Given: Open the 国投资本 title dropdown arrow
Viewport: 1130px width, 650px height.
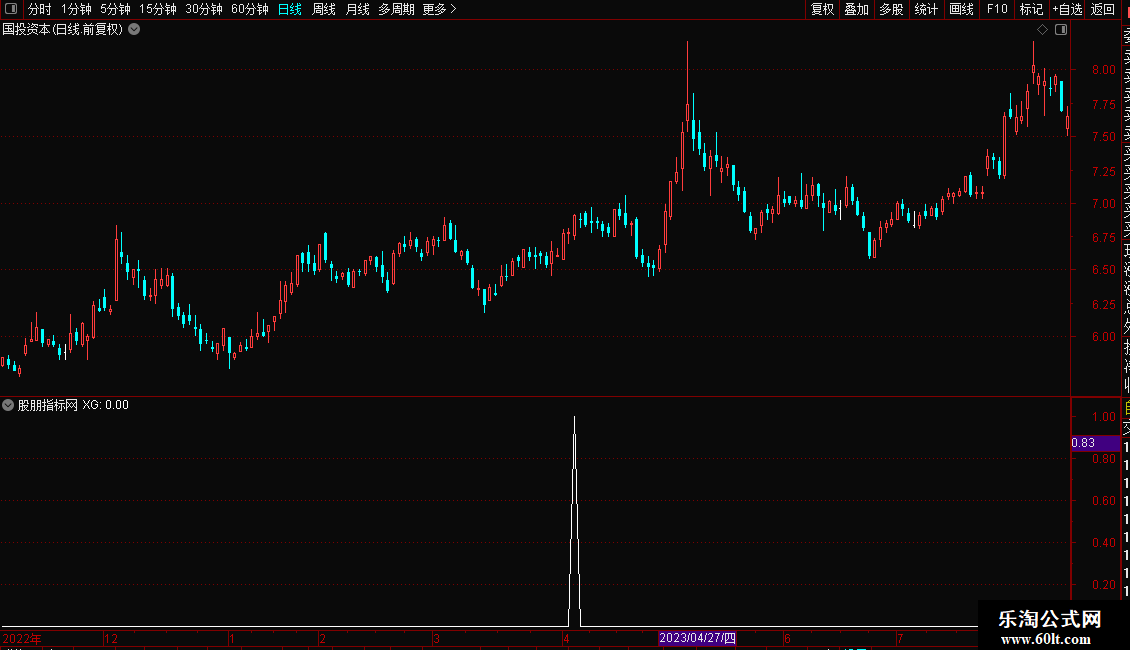Looking at the screenshot, I should [134, 30].
